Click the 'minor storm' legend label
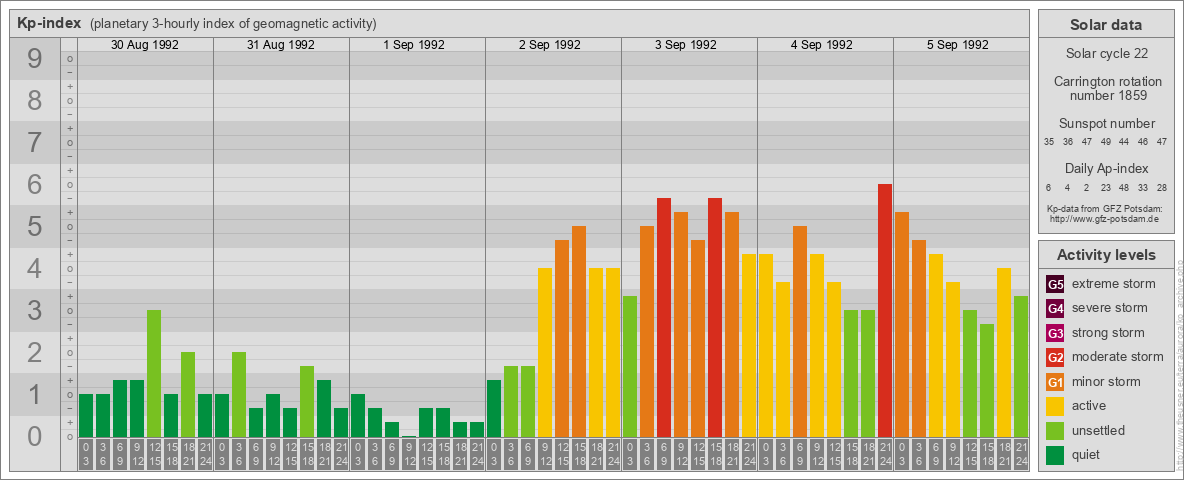The width and height of the screenshot is (1184, 480). (x=1106, y=381)
